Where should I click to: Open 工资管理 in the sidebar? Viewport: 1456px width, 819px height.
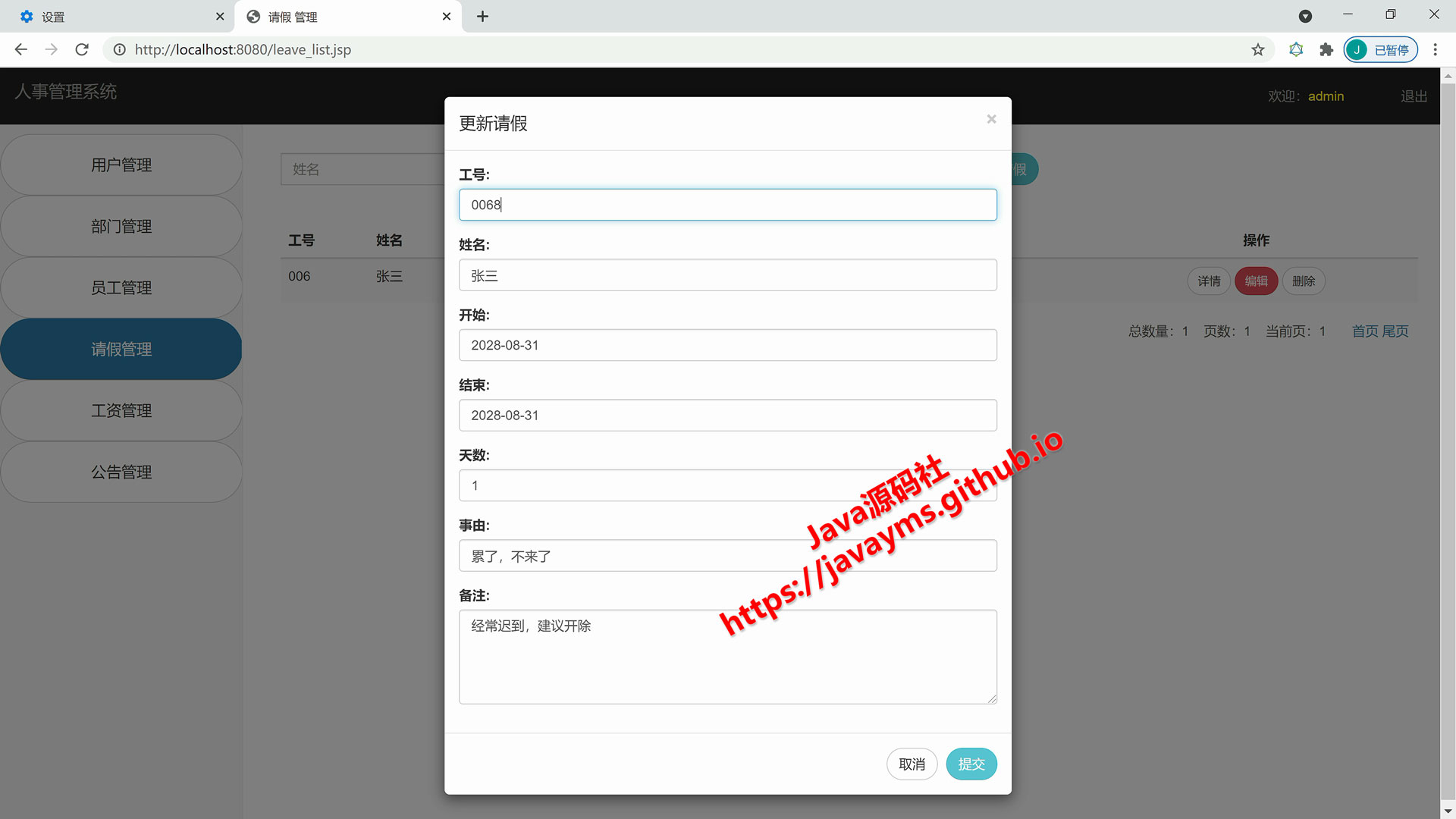[121, 411]
